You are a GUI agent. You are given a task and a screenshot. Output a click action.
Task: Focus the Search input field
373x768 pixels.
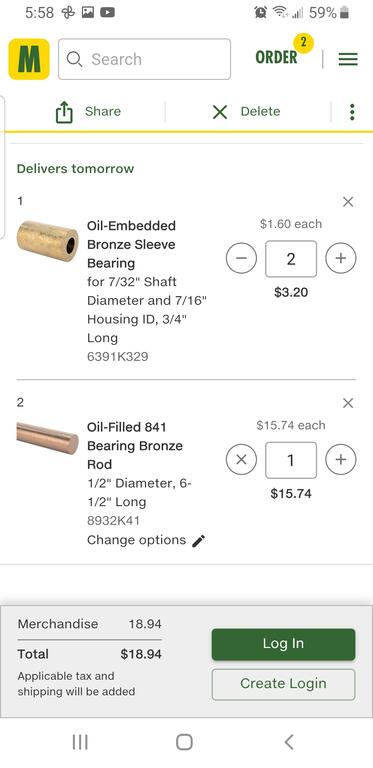pyautogui.click(x=144, y=59)
